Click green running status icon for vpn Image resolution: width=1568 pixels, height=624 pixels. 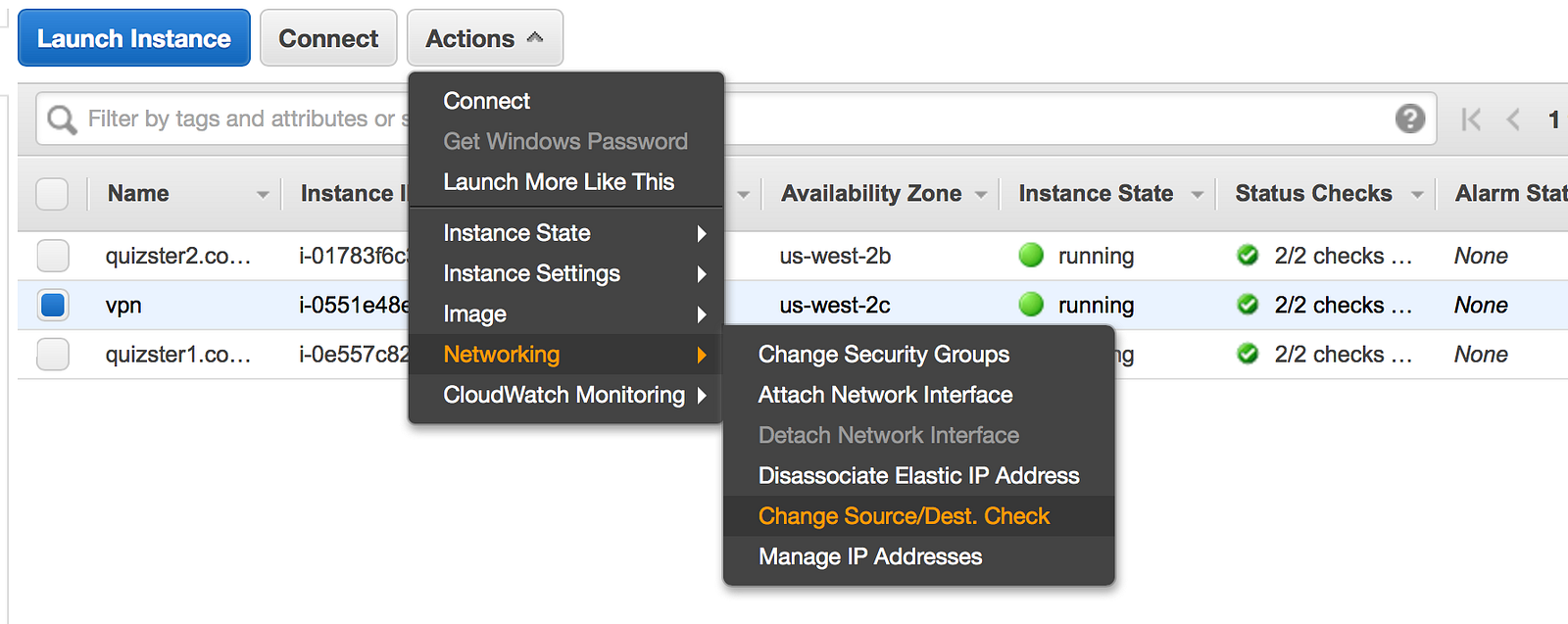tap(1031, 305)
